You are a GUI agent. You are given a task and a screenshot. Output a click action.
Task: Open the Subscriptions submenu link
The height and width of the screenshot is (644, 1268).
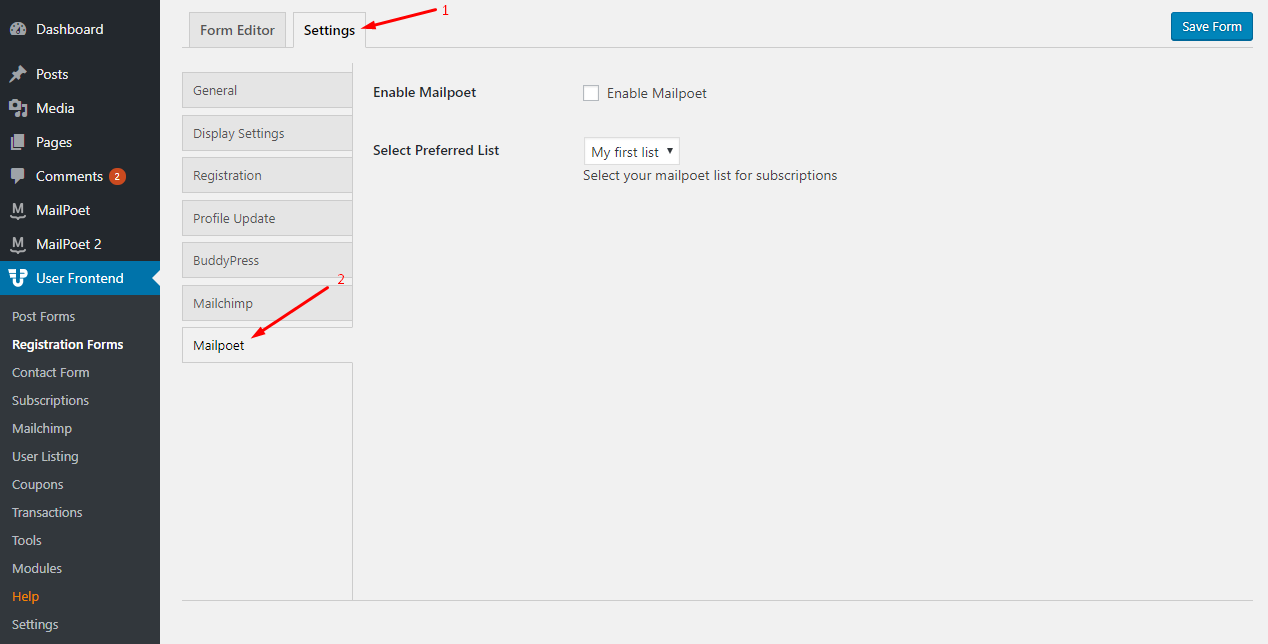pyautogui.click(x=51, y=400)
